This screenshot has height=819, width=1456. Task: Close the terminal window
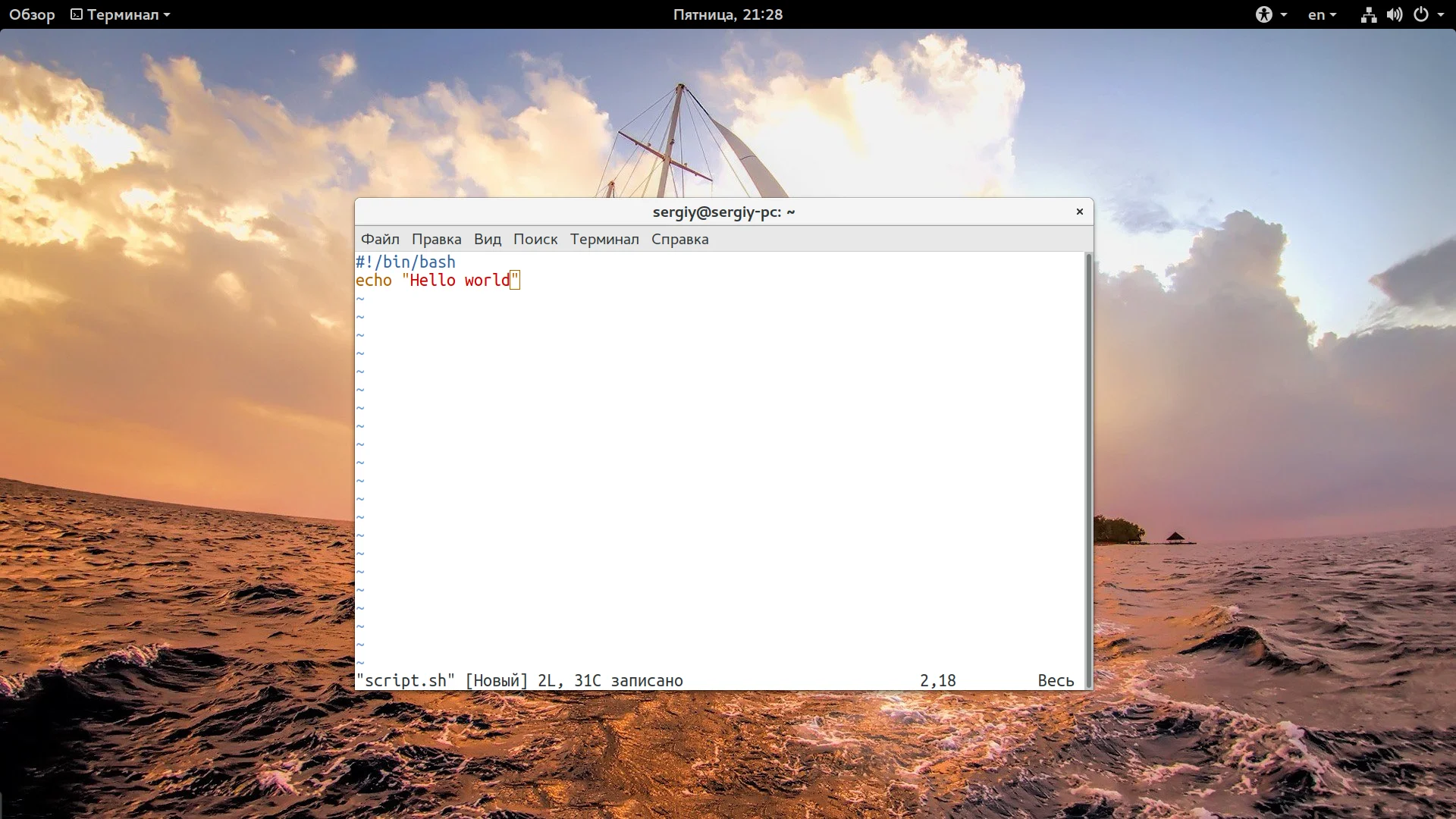[x=1079, y=212]
